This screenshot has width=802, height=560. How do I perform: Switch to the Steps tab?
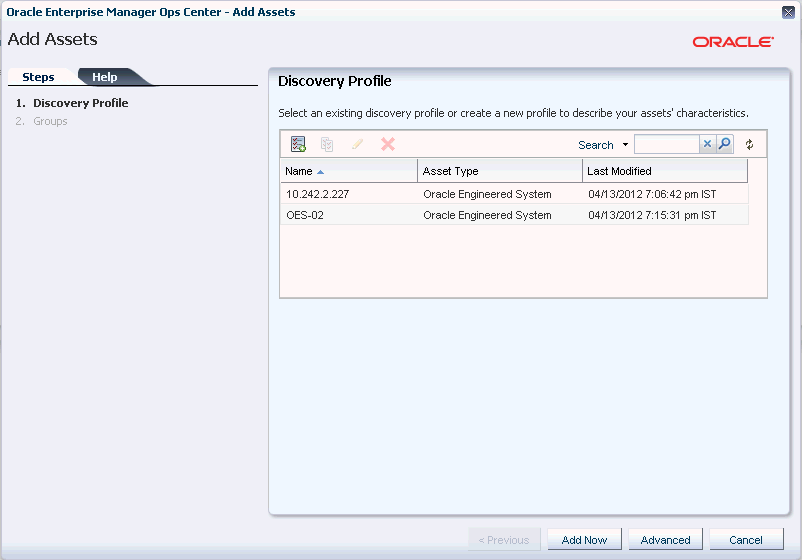[x=38, y=77]
